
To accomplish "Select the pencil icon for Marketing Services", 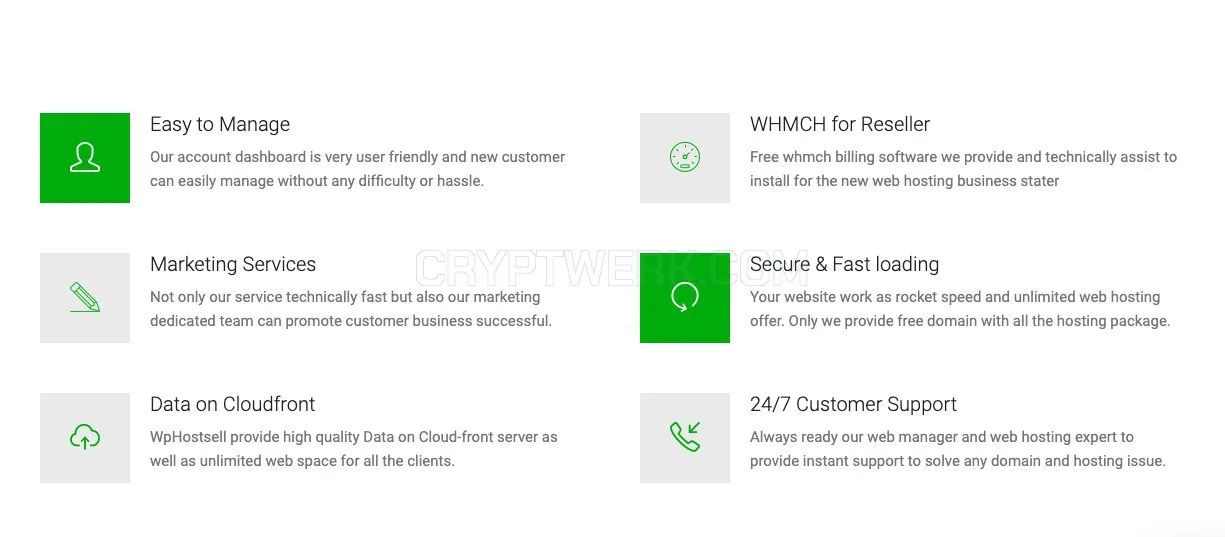I will pyautogui.click(x=85, y=297).
